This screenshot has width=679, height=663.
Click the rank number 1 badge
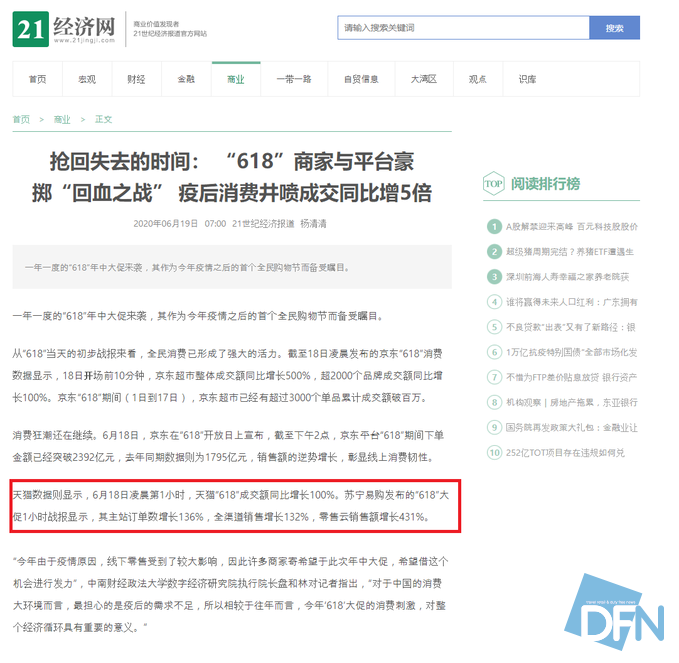(x=494, y=226)
